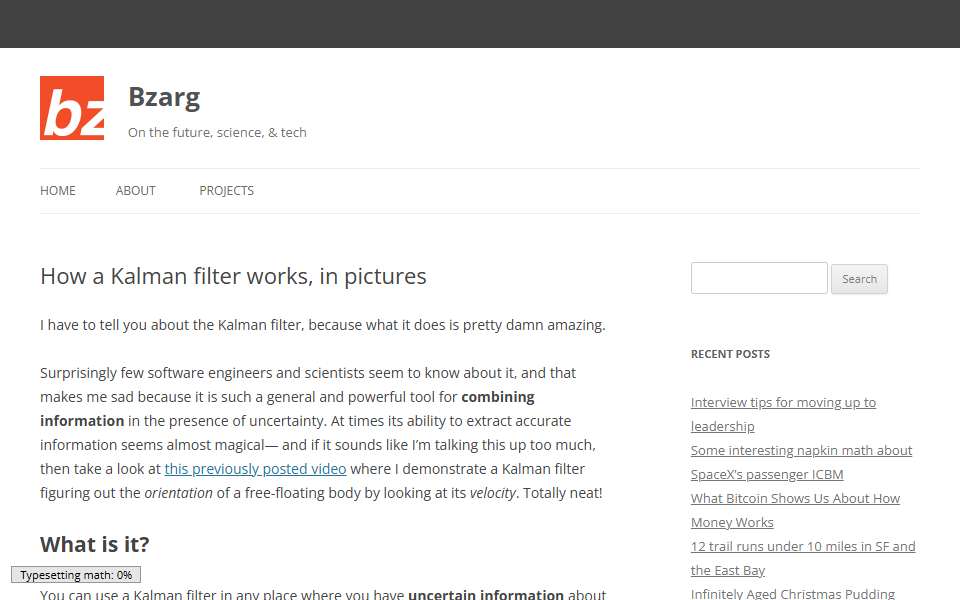Screen dimensions: 960x600
Task: Open the 'this previously posted video' link
Action: click(255, 469)
